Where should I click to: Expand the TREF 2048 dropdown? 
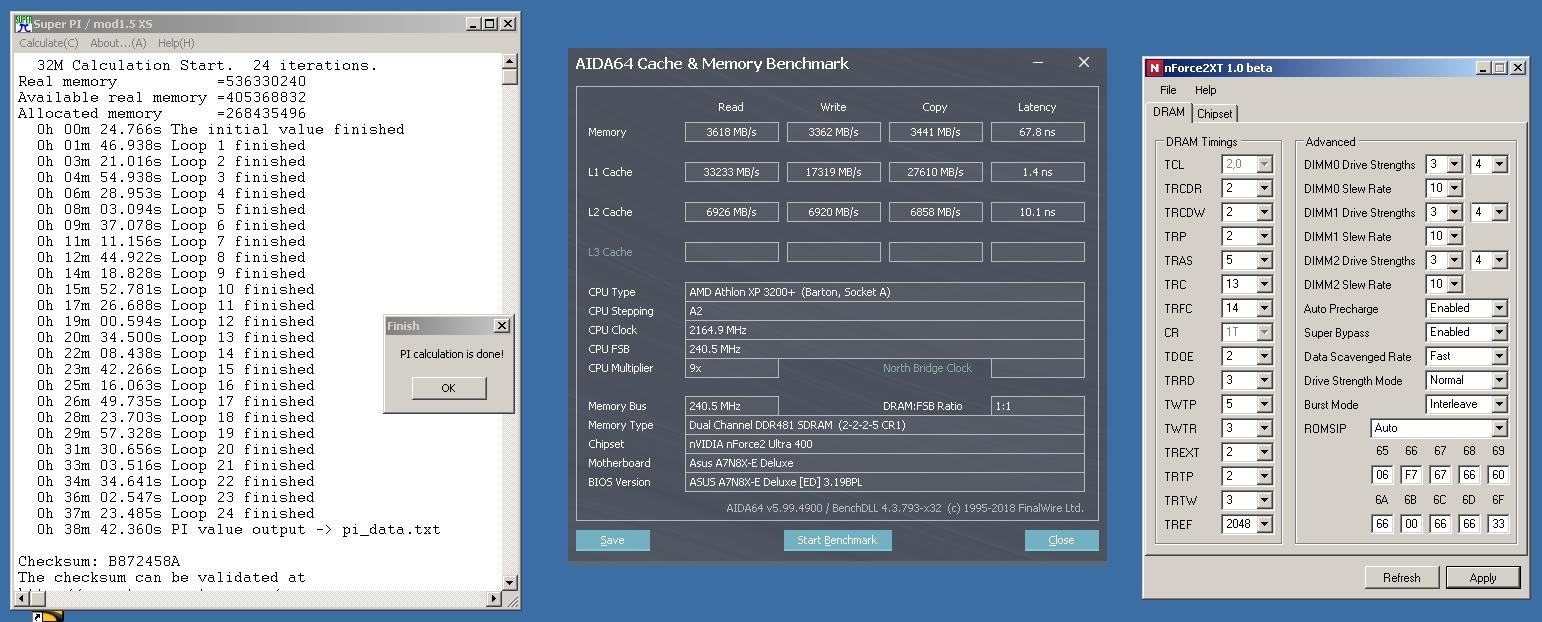pos(1264,524)
